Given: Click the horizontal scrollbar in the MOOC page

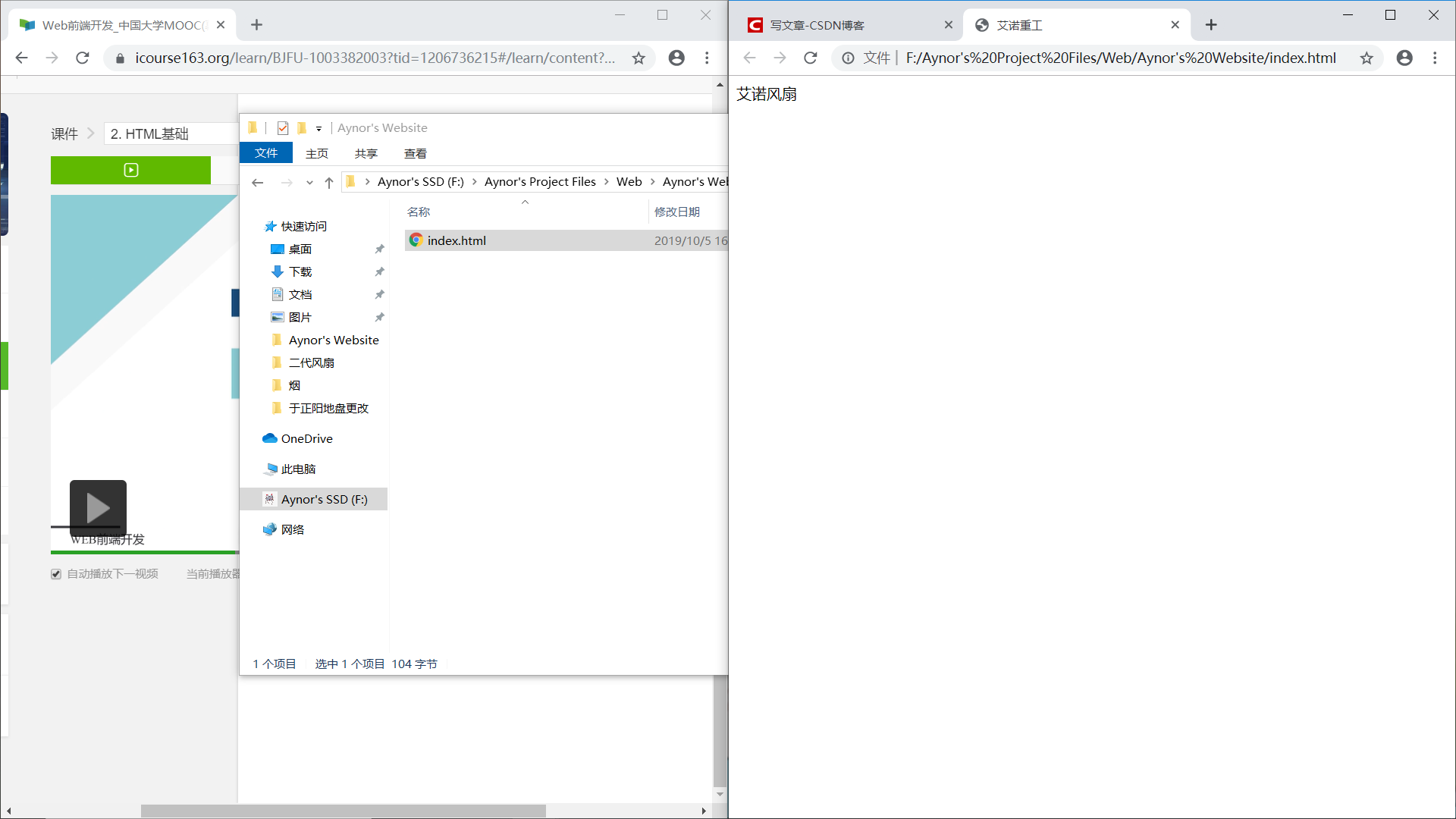Looking at the screenshot, I should (x=343, y=811).
